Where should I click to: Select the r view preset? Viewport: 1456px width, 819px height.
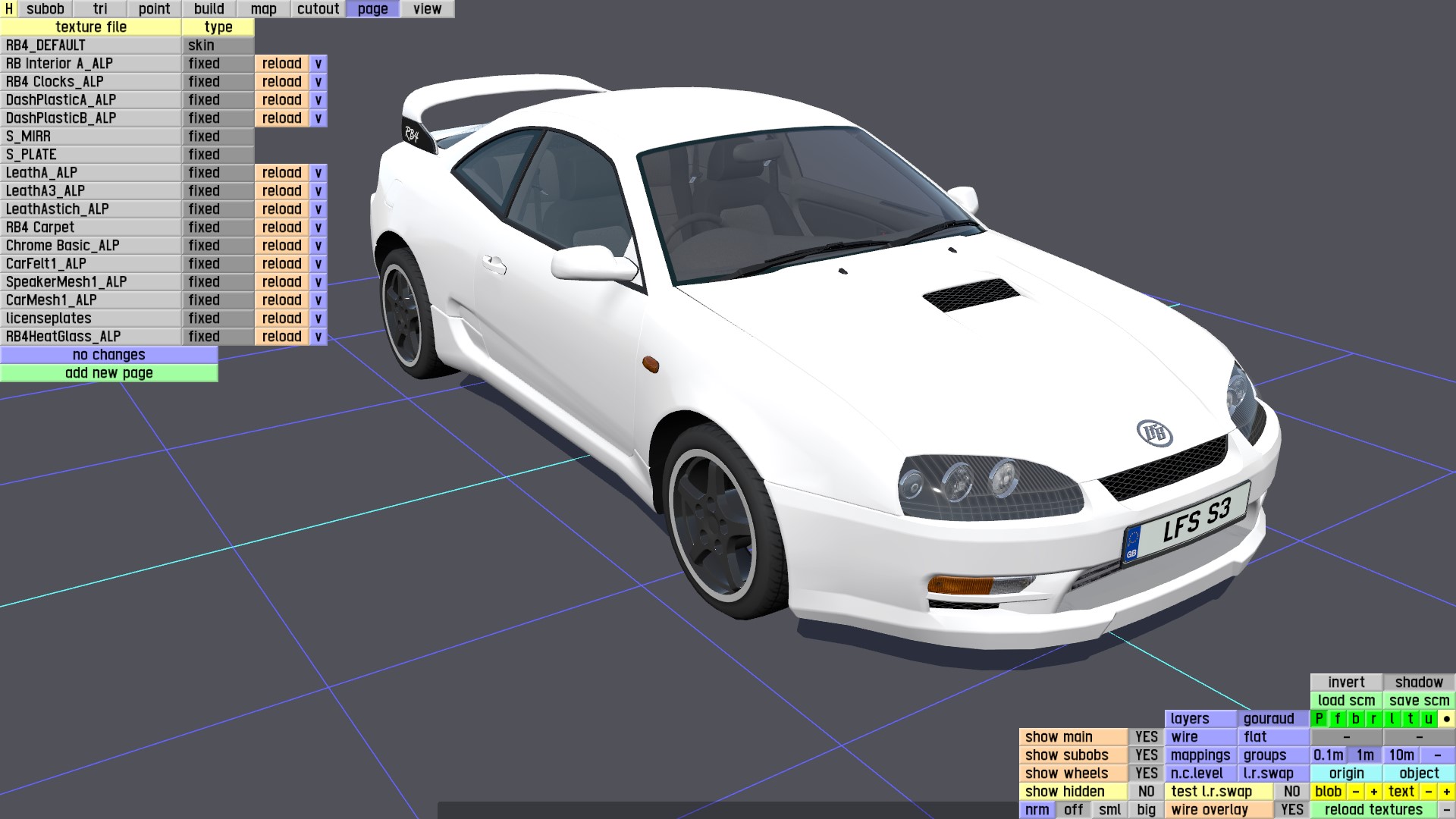1373,719
